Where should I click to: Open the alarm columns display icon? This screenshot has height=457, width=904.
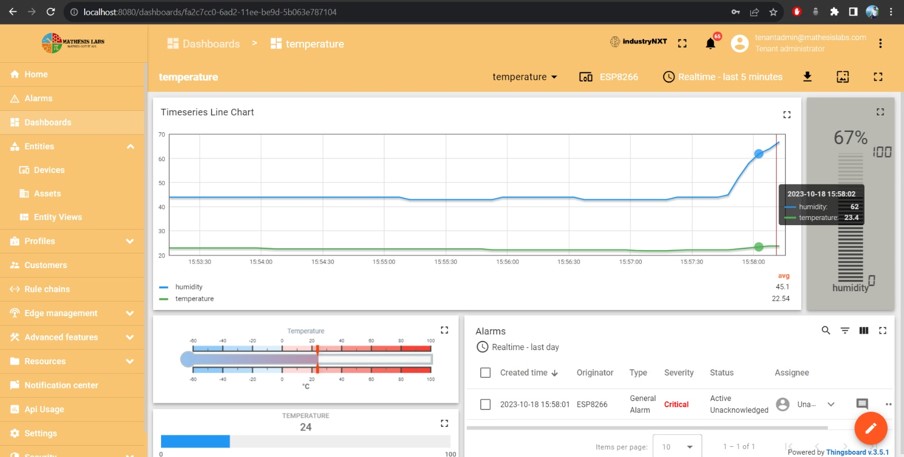click(863, 331)
